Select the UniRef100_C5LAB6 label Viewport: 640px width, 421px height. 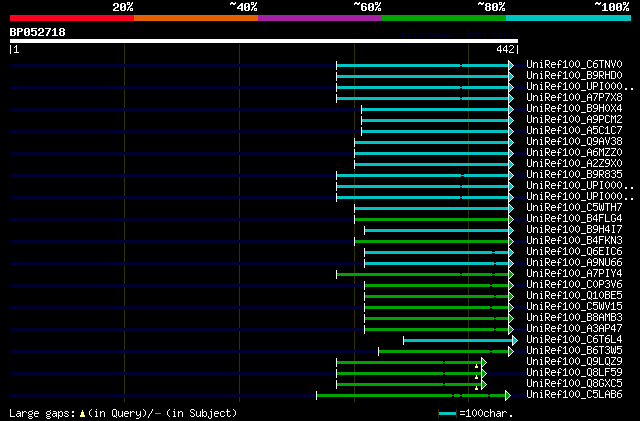(574, 395)
